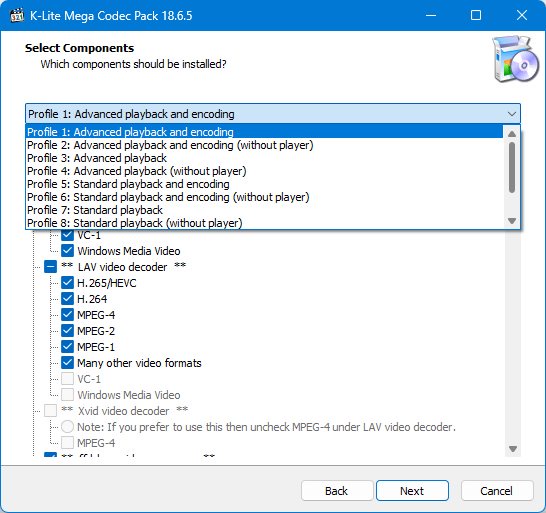Screen dimensions: 546x513
Task: Select Profile 3: Advanced playback
Action: click(264, 158)
